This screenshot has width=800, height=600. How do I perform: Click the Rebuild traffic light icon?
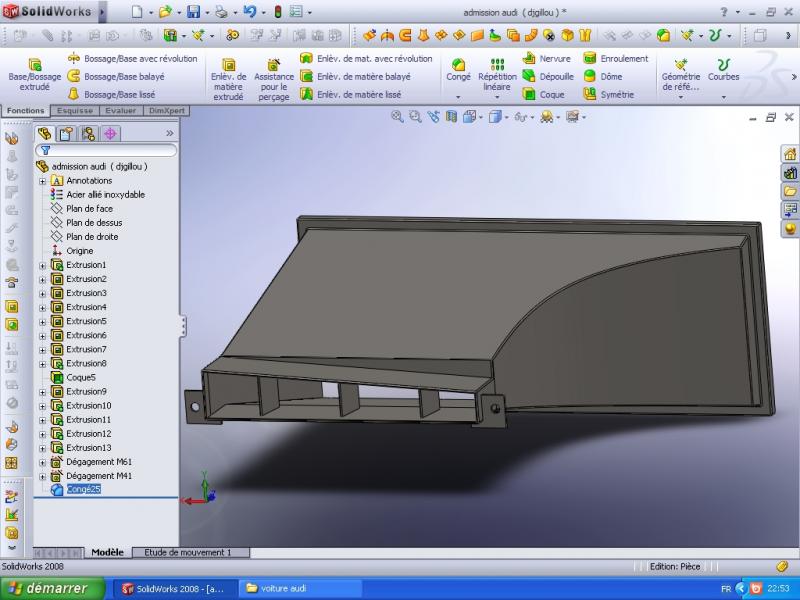coord(278,12)
